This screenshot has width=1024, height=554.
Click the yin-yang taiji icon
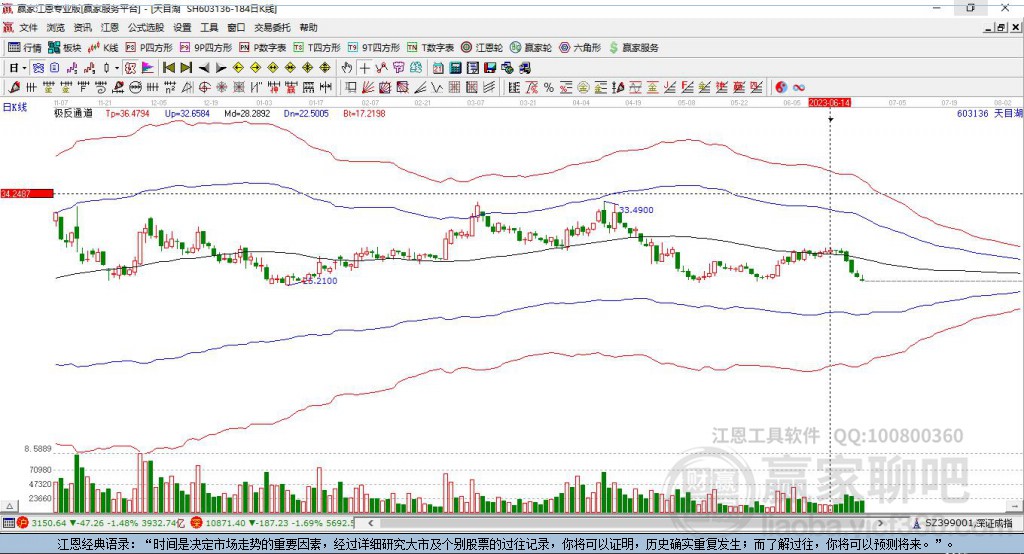pos(781,87)
